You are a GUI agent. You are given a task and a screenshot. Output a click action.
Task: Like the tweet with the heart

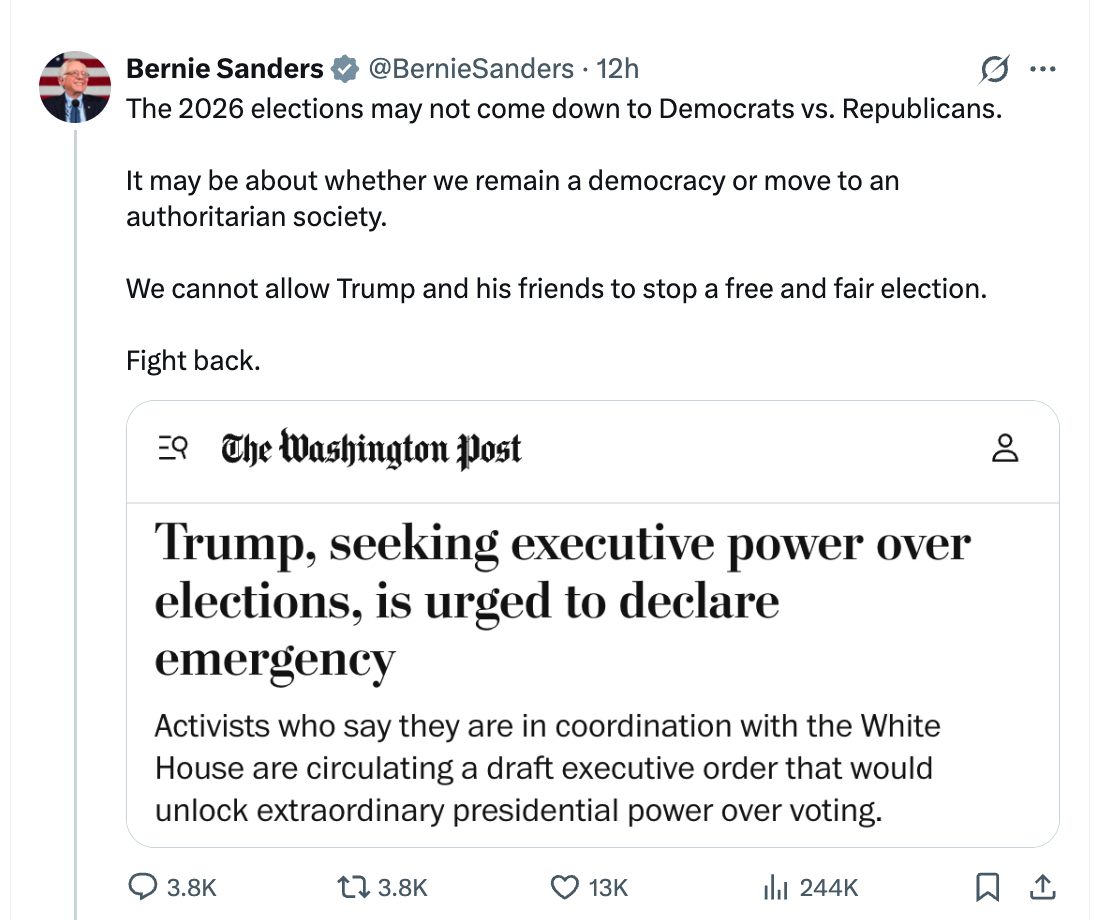(x=566, y=886)
